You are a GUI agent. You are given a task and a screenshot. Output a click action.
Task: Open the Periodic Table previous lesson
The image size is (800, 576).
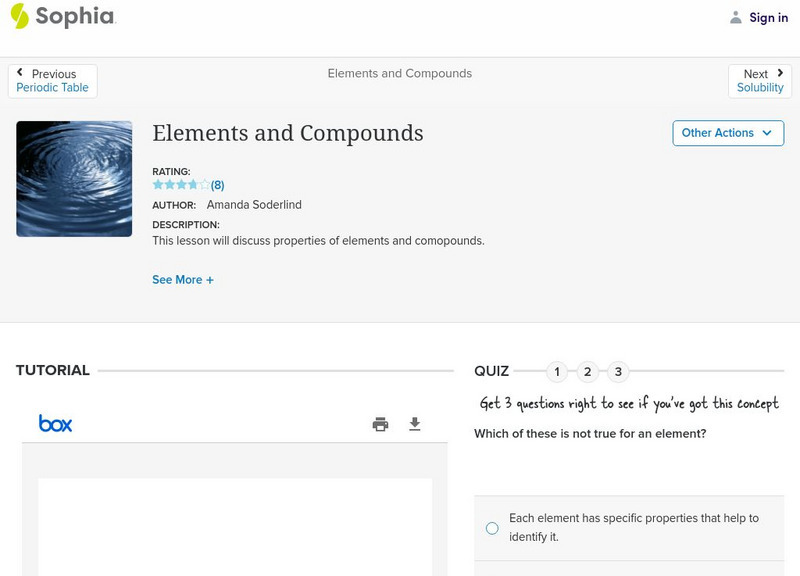(52, 88)
